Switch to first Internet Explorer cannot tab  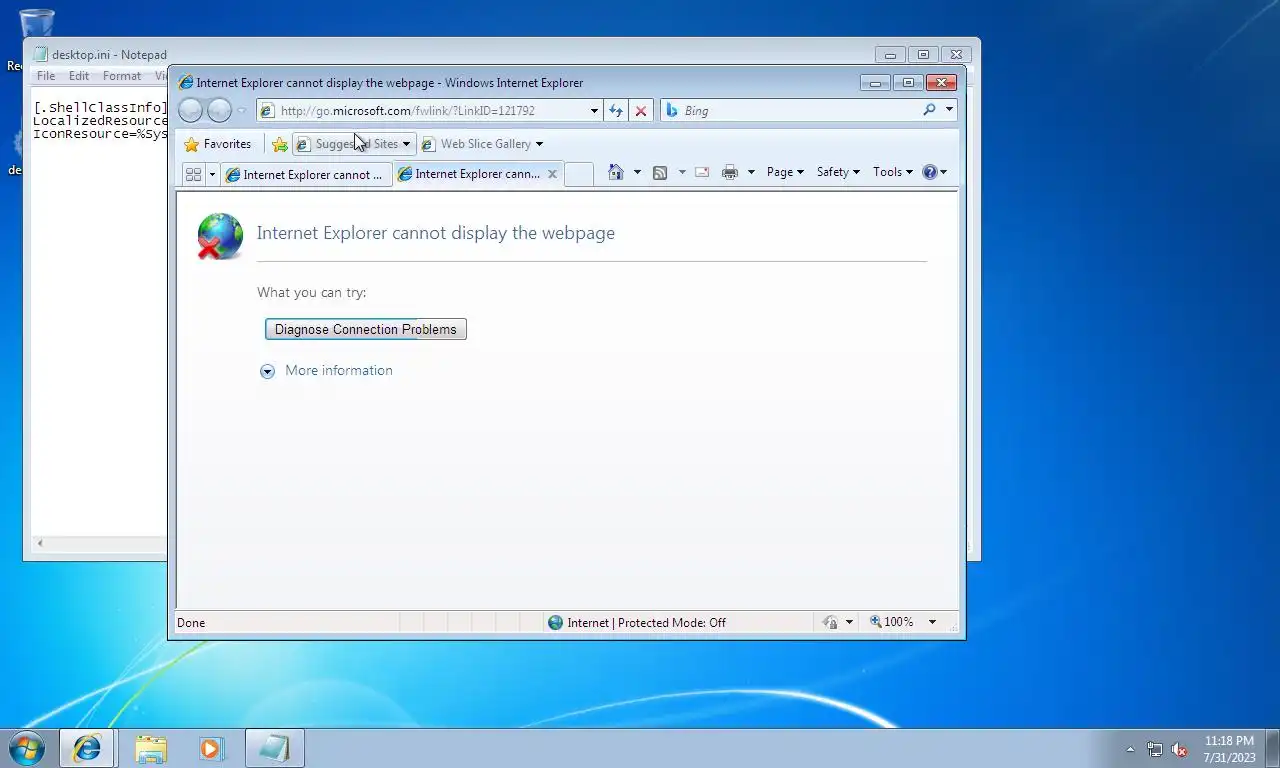[306, 174]
